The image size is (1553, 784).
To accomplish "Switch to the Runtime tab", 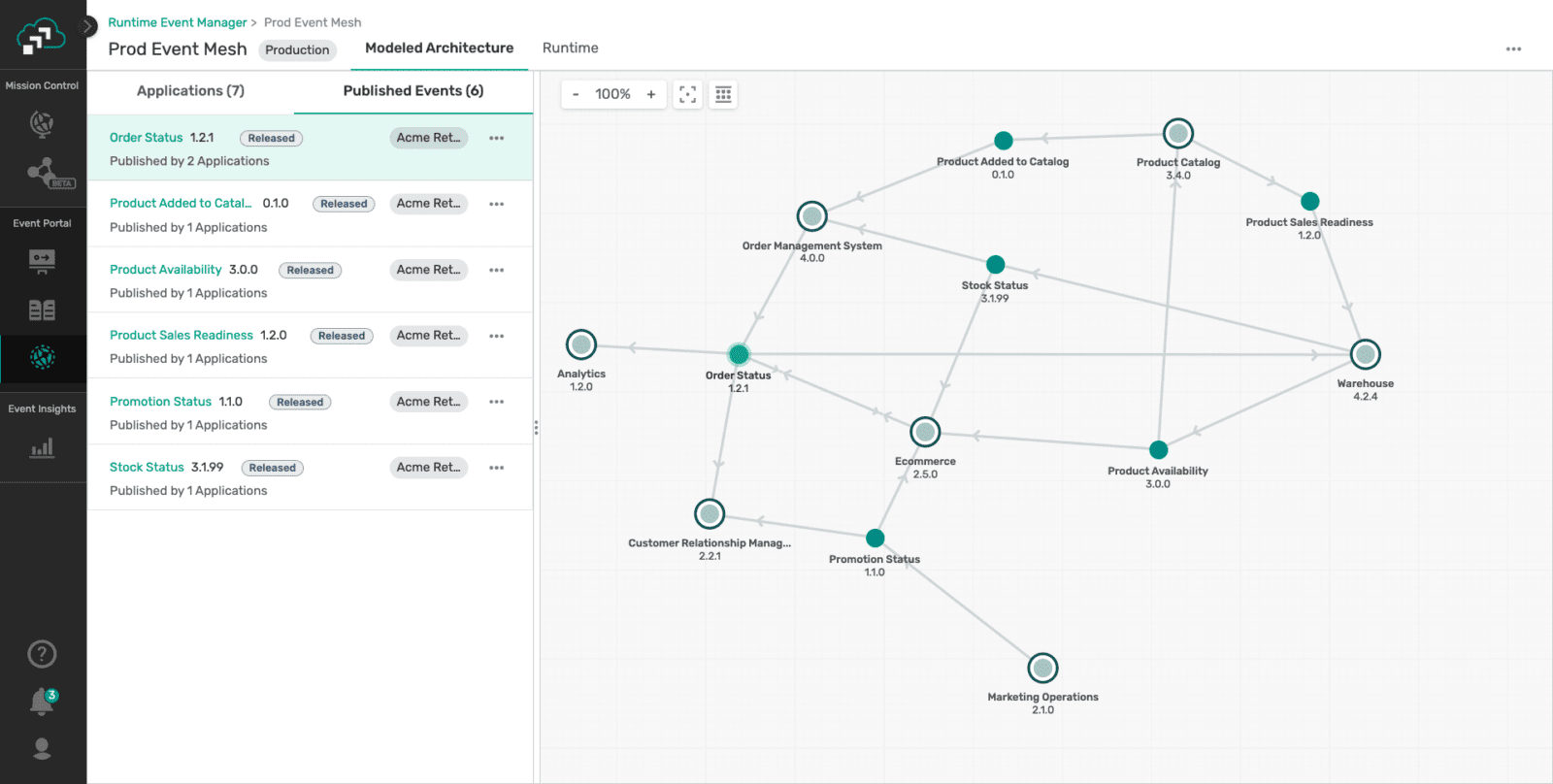I will tap(570, 48).
